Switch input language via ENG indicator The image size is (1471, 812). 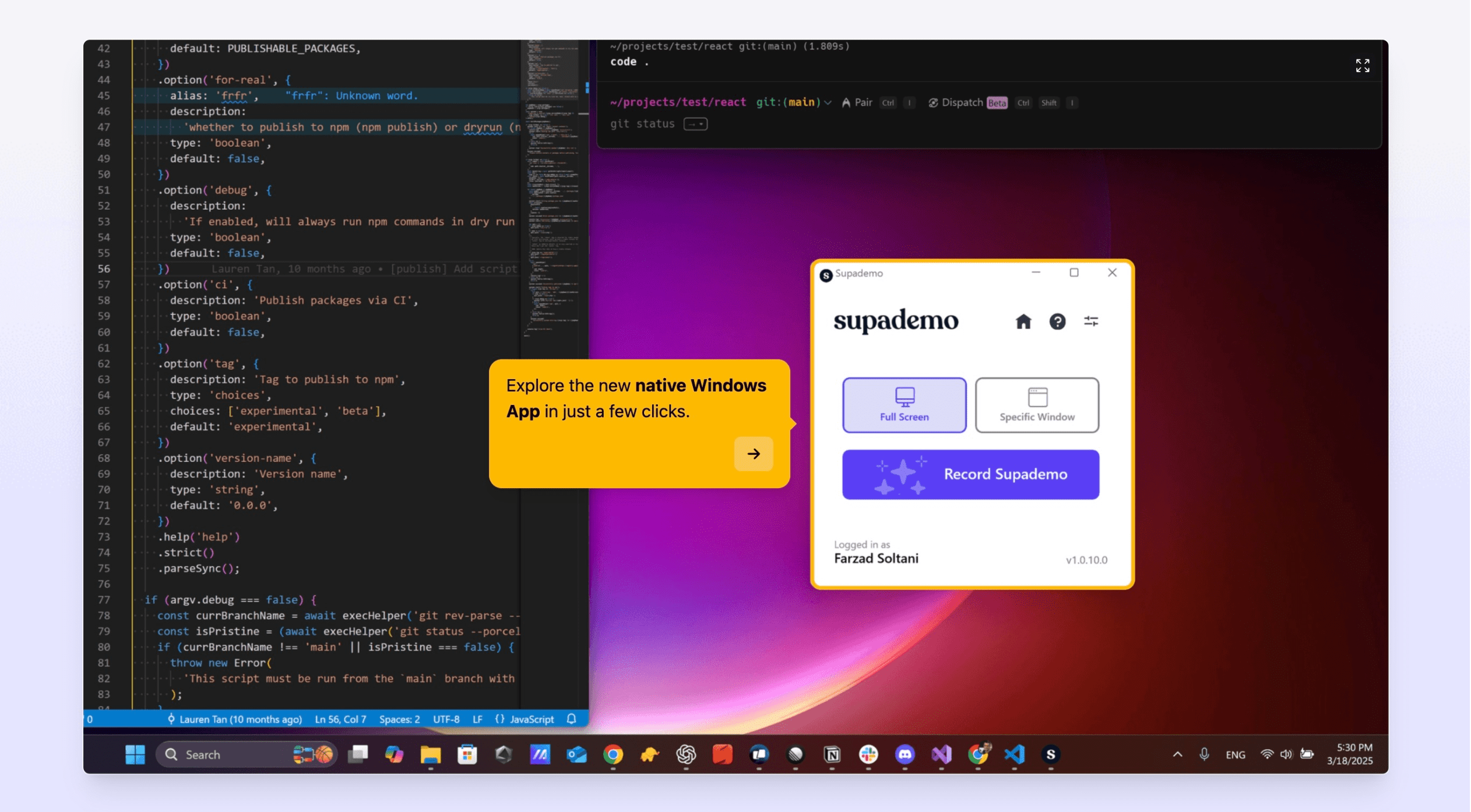pos(1235,754)
